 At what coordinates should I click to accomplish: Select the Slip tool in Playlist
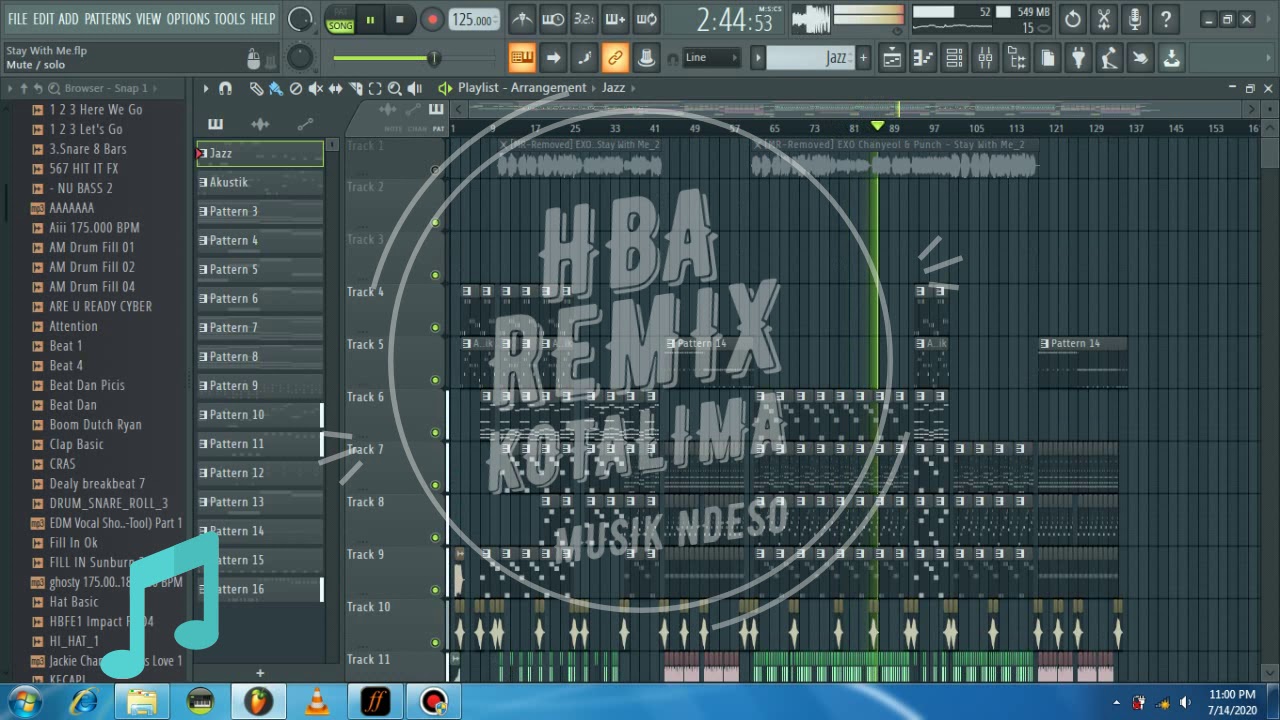tap(336, 88)
